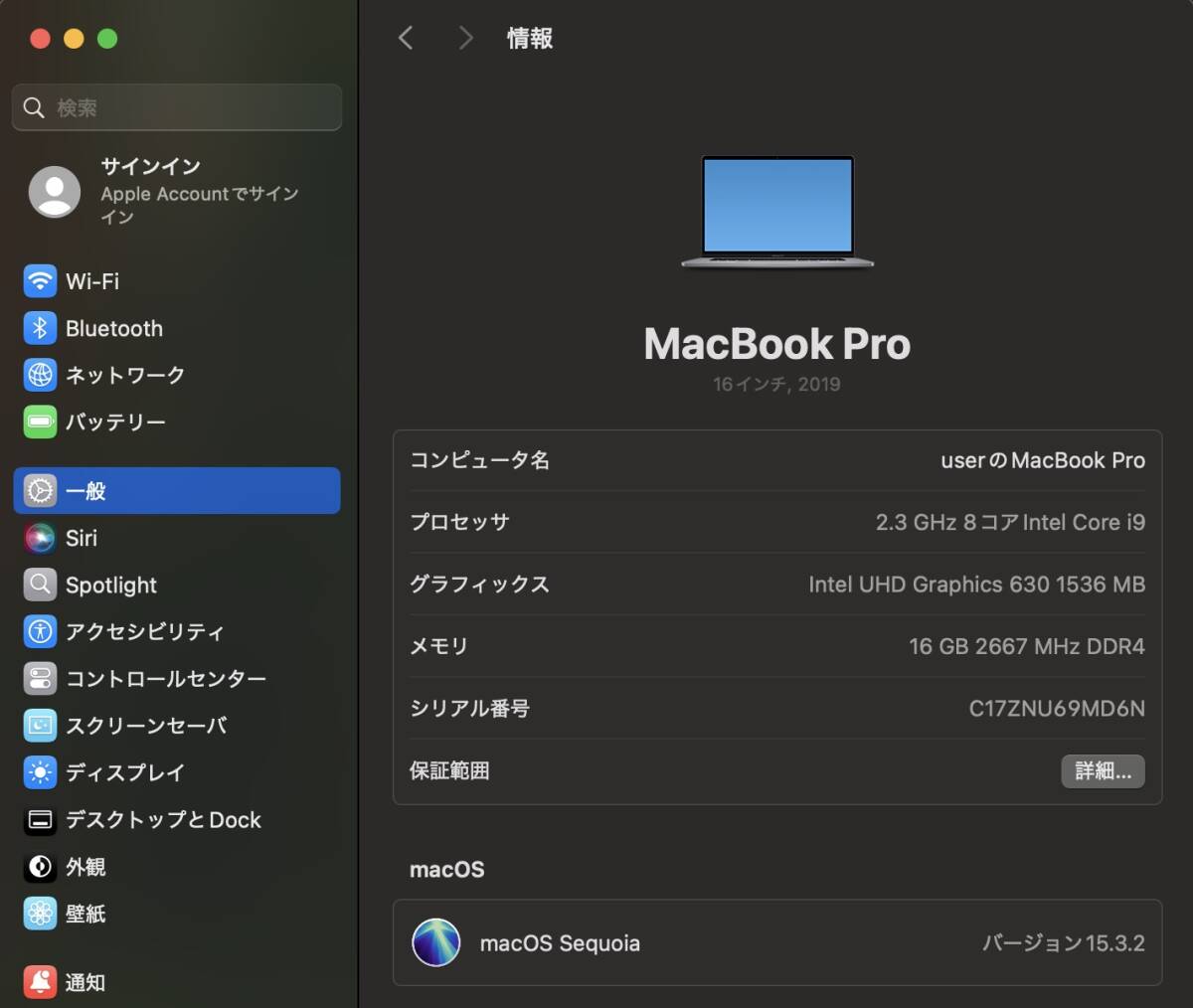
Task: Select アクセシビリティ settings label
Action: [145, 631]
